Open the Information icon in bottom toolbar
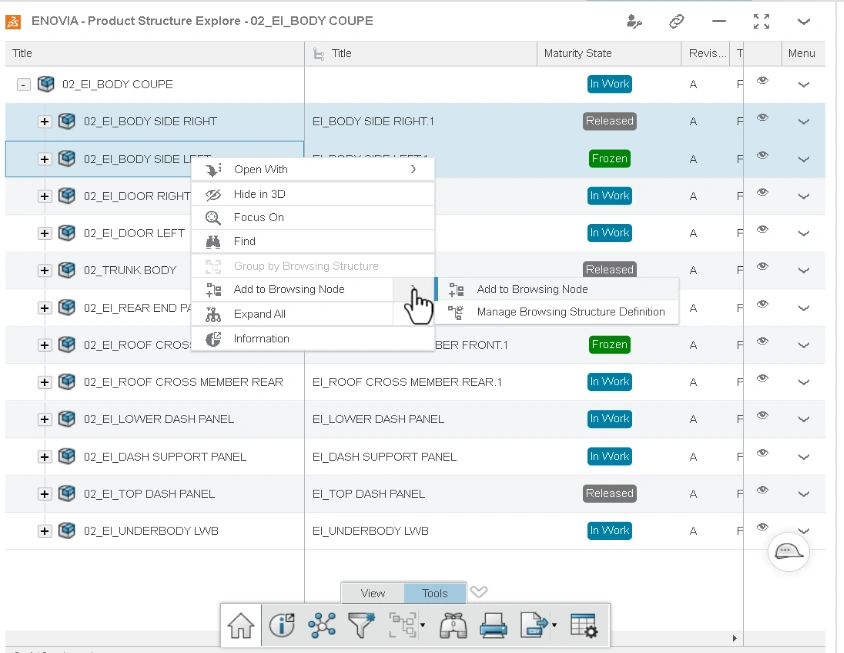The width and height of the screenshot is (844, 653). click(x=282, y=626)
